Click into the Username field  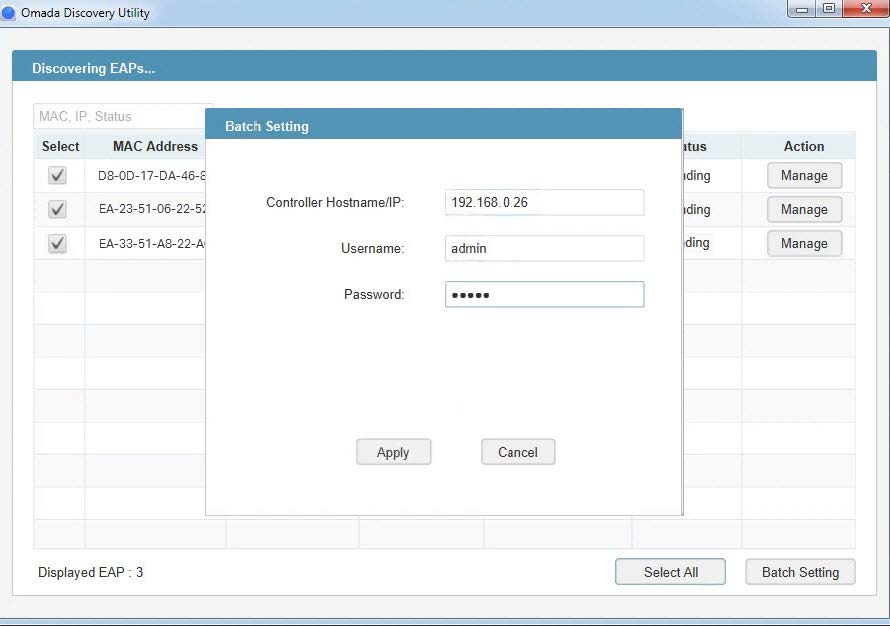click(544, 248)
